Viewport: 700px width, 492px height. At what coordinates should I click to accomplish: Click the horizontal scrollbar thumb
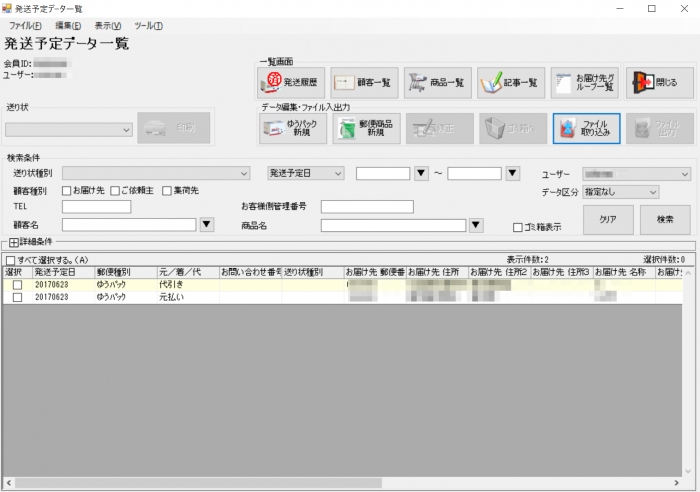(x=198, y=483)
